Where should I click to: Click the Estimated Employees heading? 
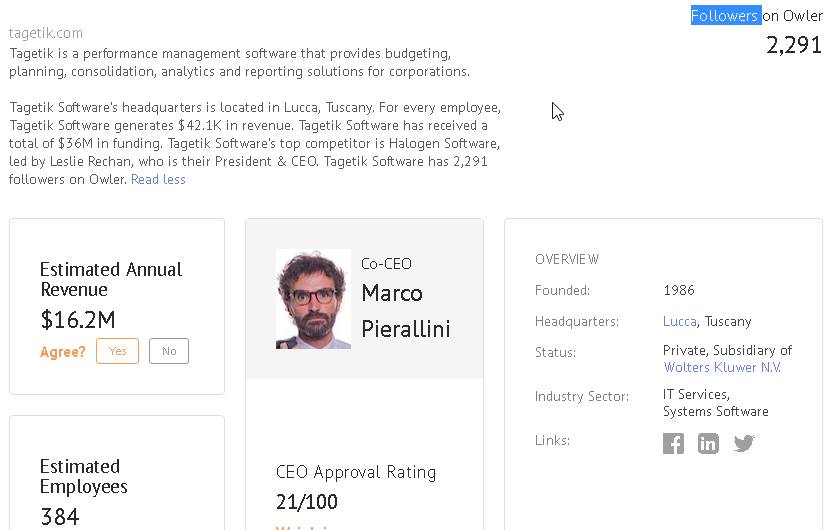coord(84,476)
